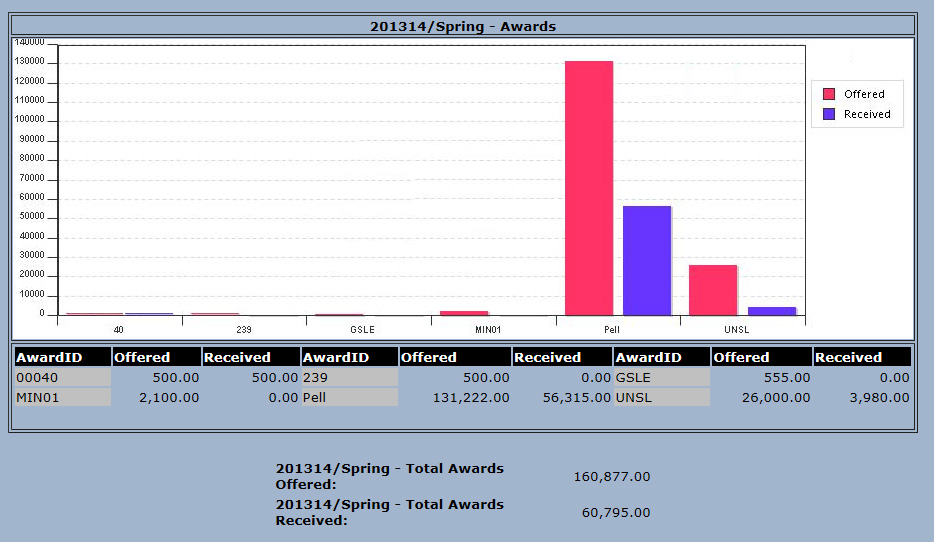Screen dimensions: 934x542
Task: Click the Pell Offered pink bar
Action: click(589, 188)
